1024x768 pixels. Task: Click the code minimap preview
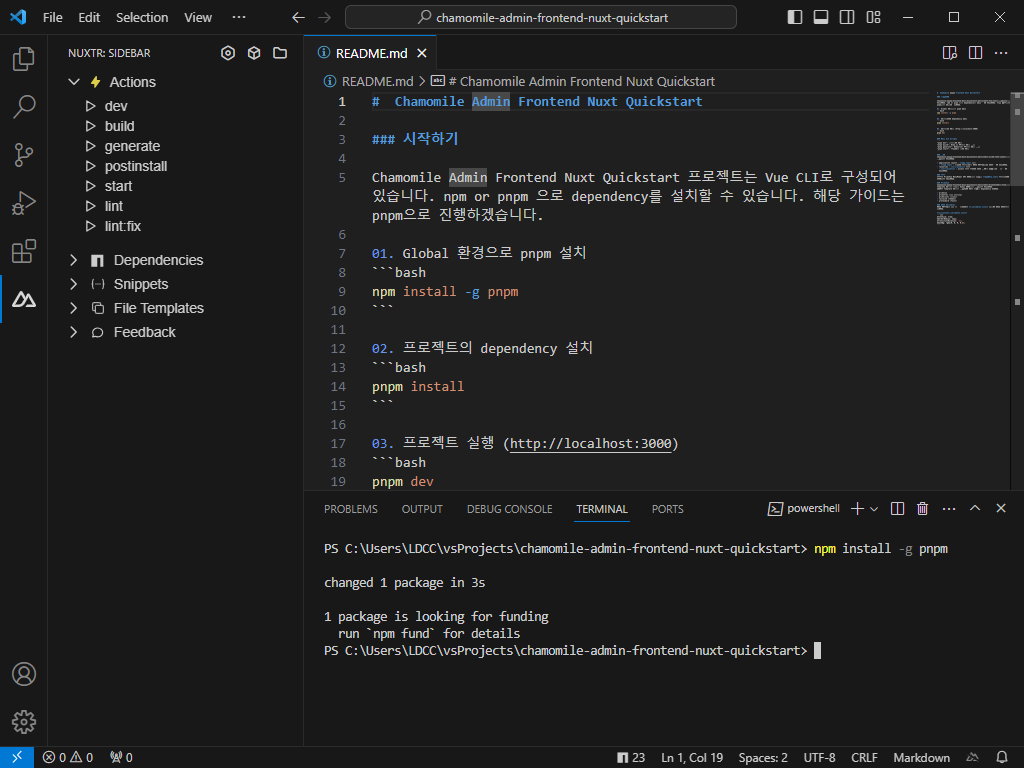click(973, 160)
